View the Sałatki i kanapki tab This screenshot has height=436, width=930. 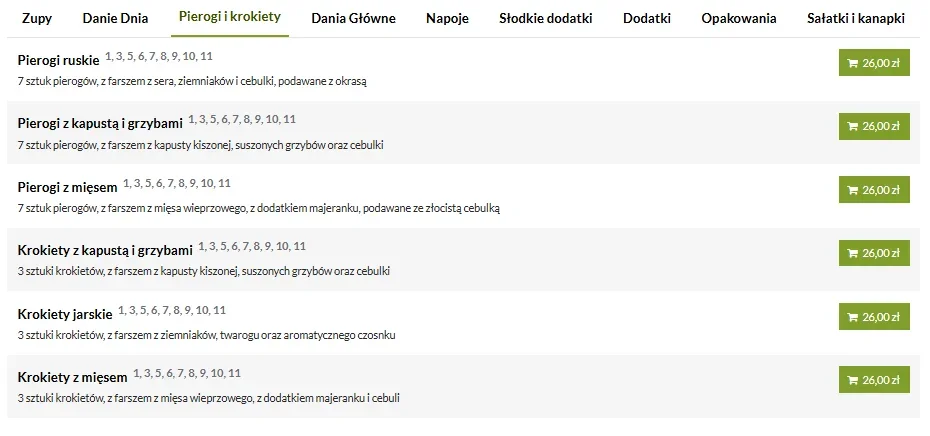[856, 18]
